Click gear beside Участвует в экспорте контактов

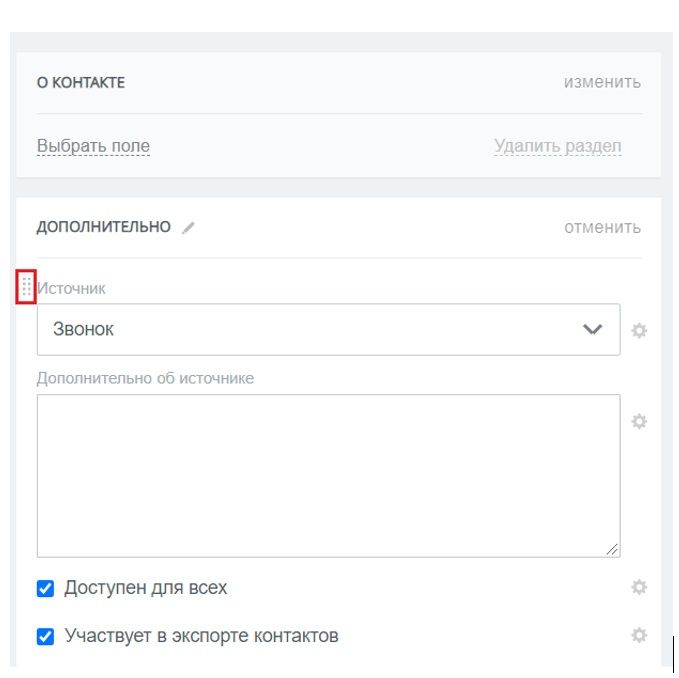tap(639, 634)
